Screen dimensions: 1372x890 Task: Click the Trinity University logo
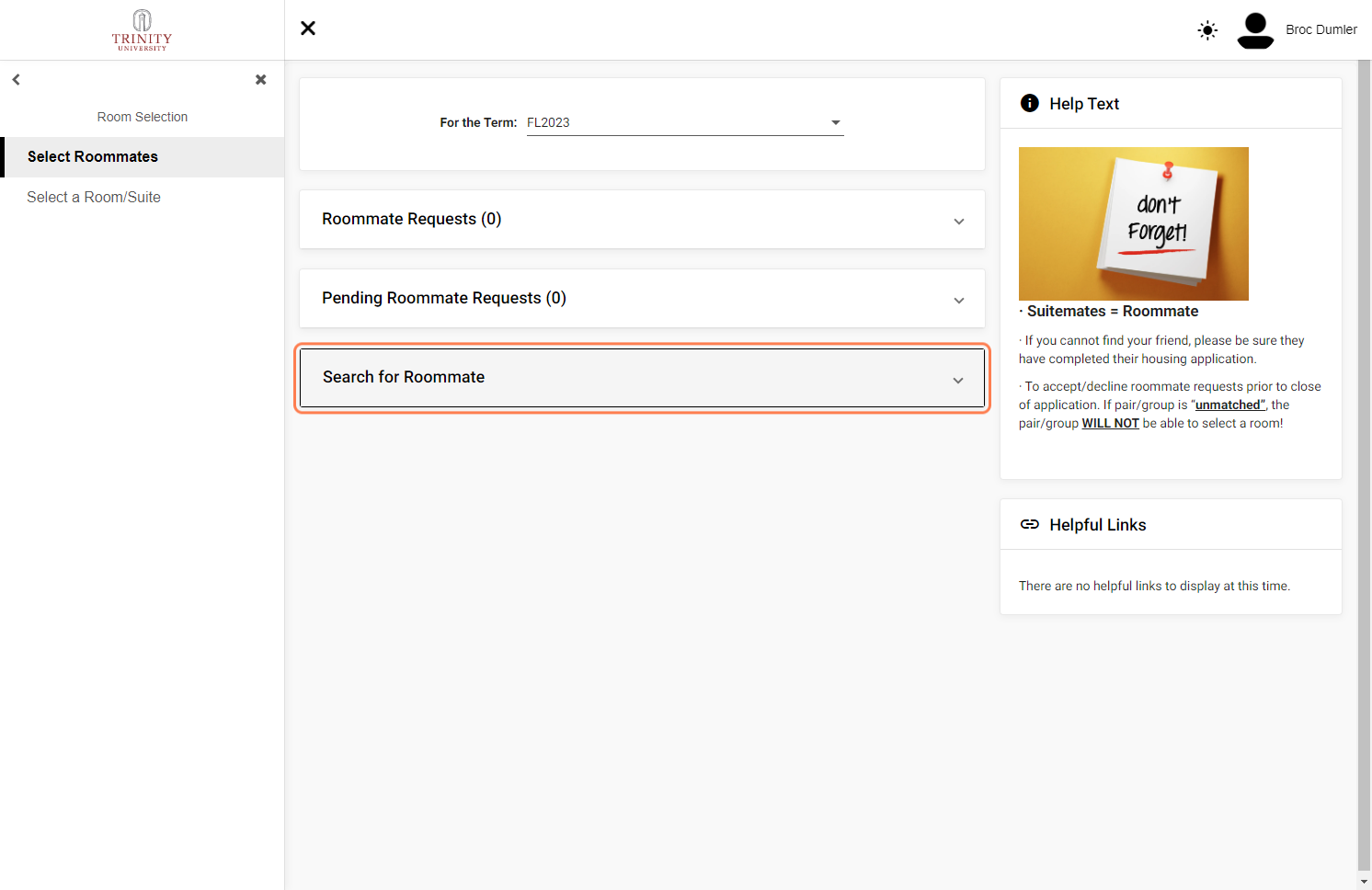pyautogui.click(x=142, y=30)
